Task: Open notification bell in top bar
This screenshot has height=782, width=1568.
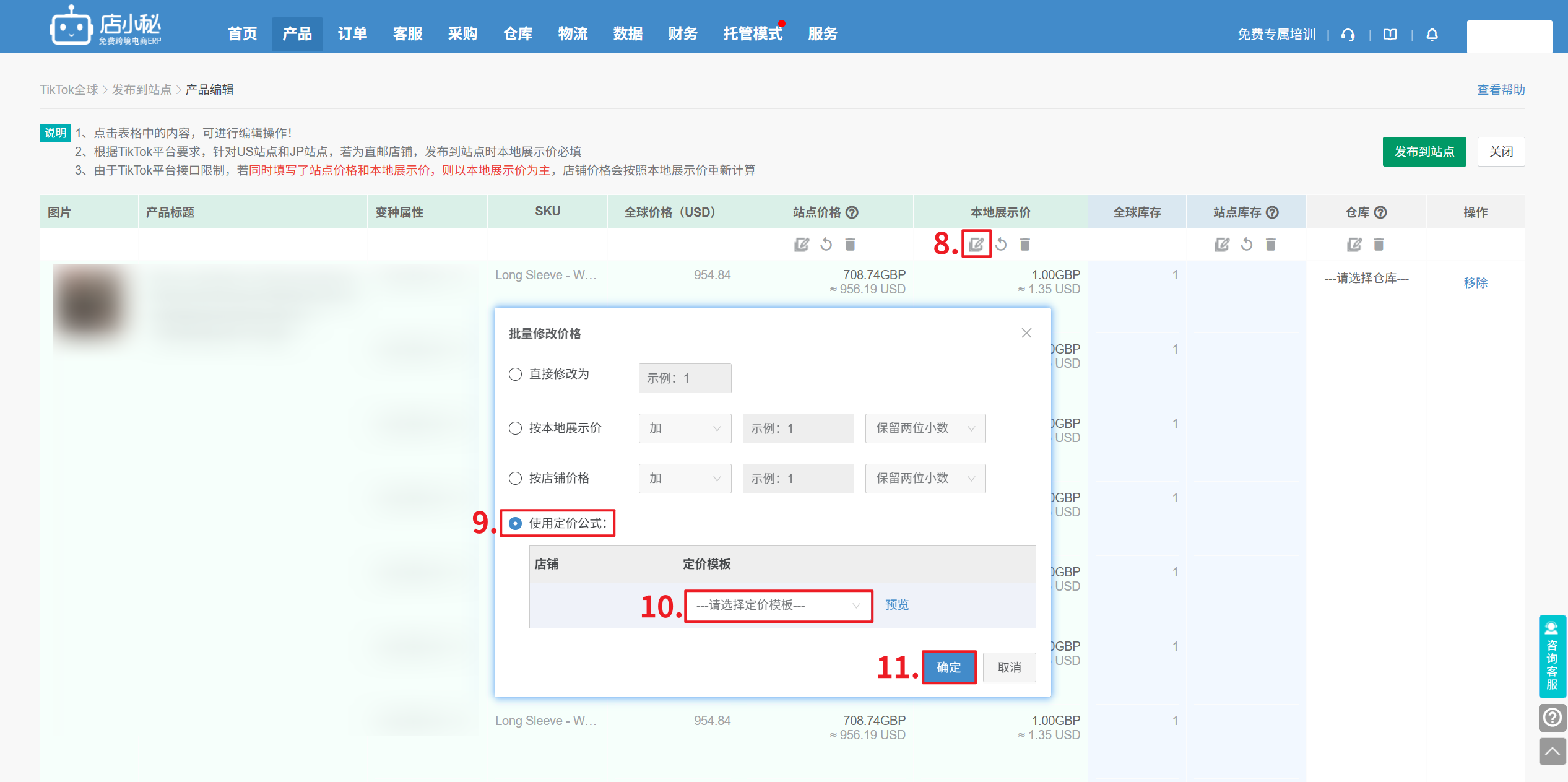Action: [1432, 35]
